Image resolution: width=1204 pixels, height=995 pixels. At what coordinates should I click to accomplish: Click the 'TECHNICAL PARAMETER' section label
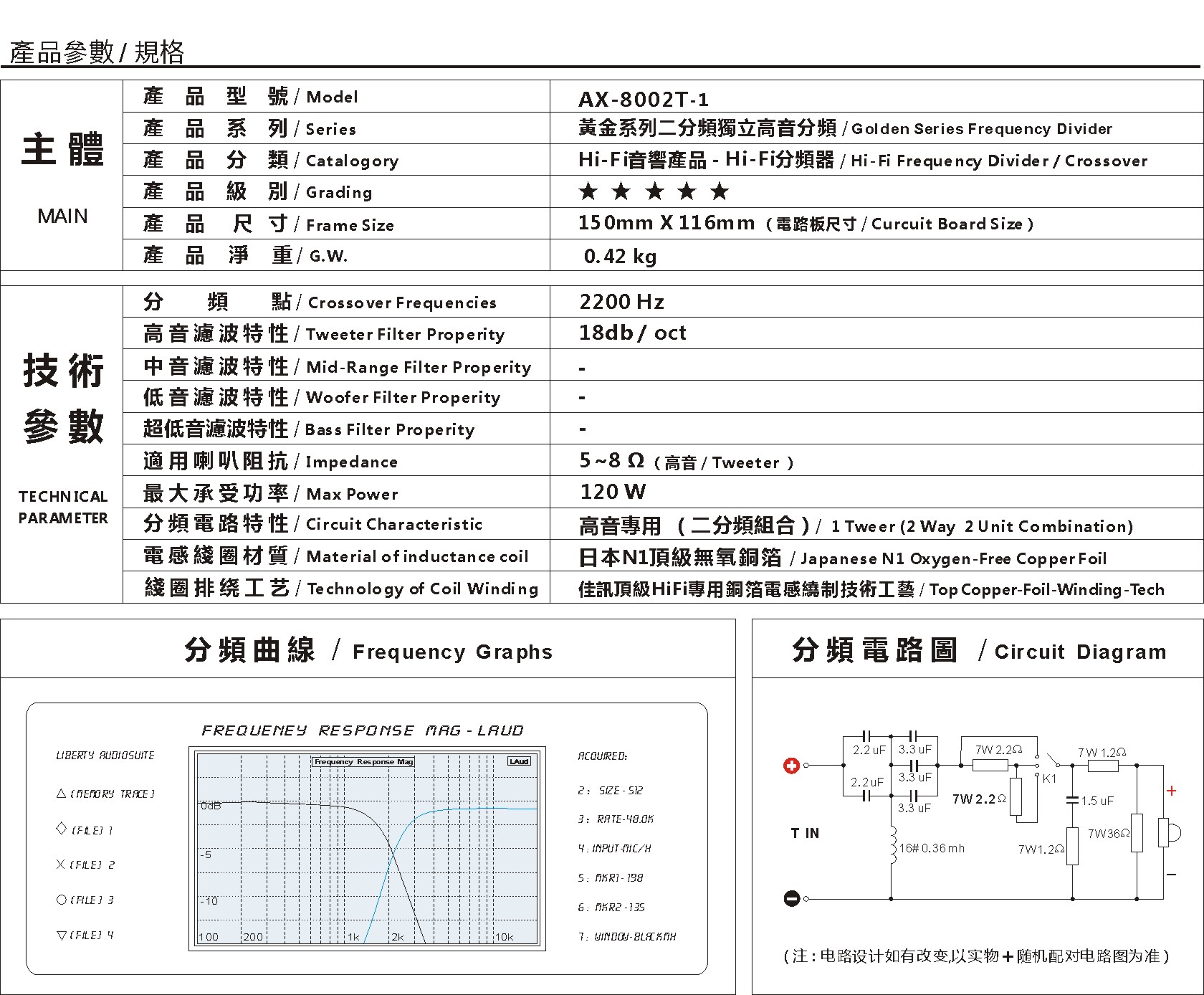click(x=63, y=507)
